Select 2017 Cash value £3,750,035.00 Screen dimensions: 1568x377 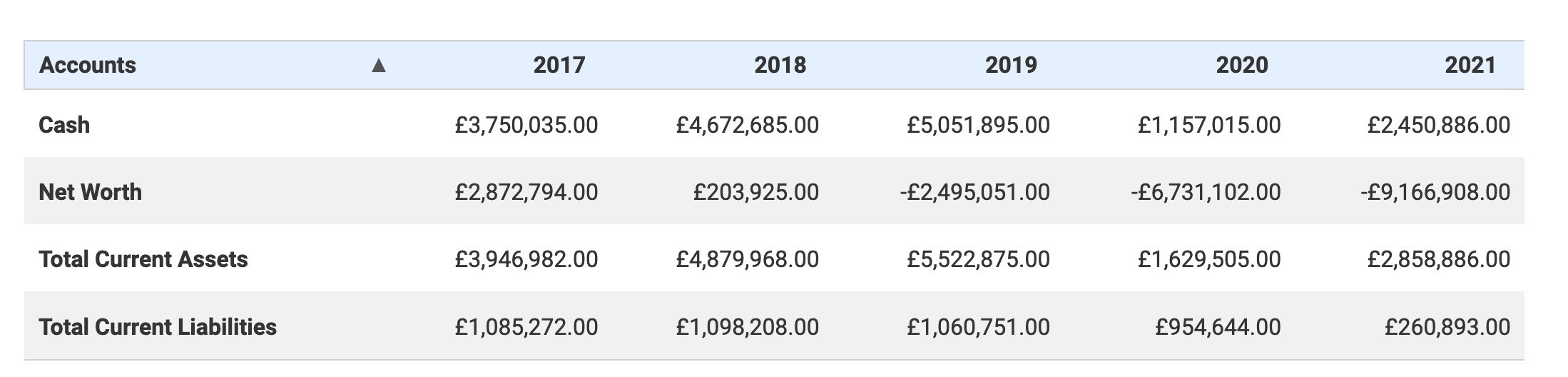click(x=526, y=126)
